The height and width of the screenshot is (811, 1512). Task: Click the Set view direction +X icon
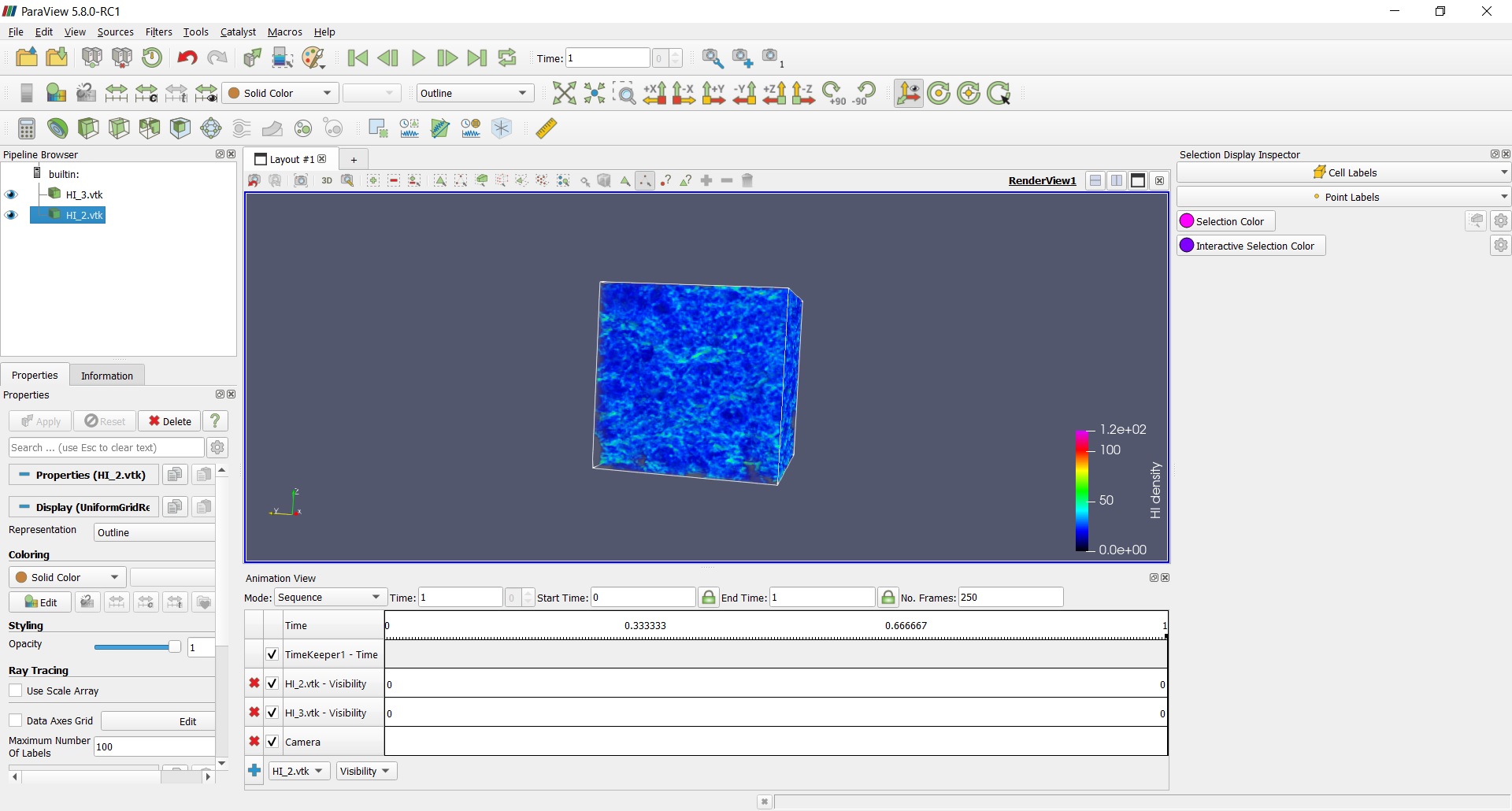click(x=654, y=93)
